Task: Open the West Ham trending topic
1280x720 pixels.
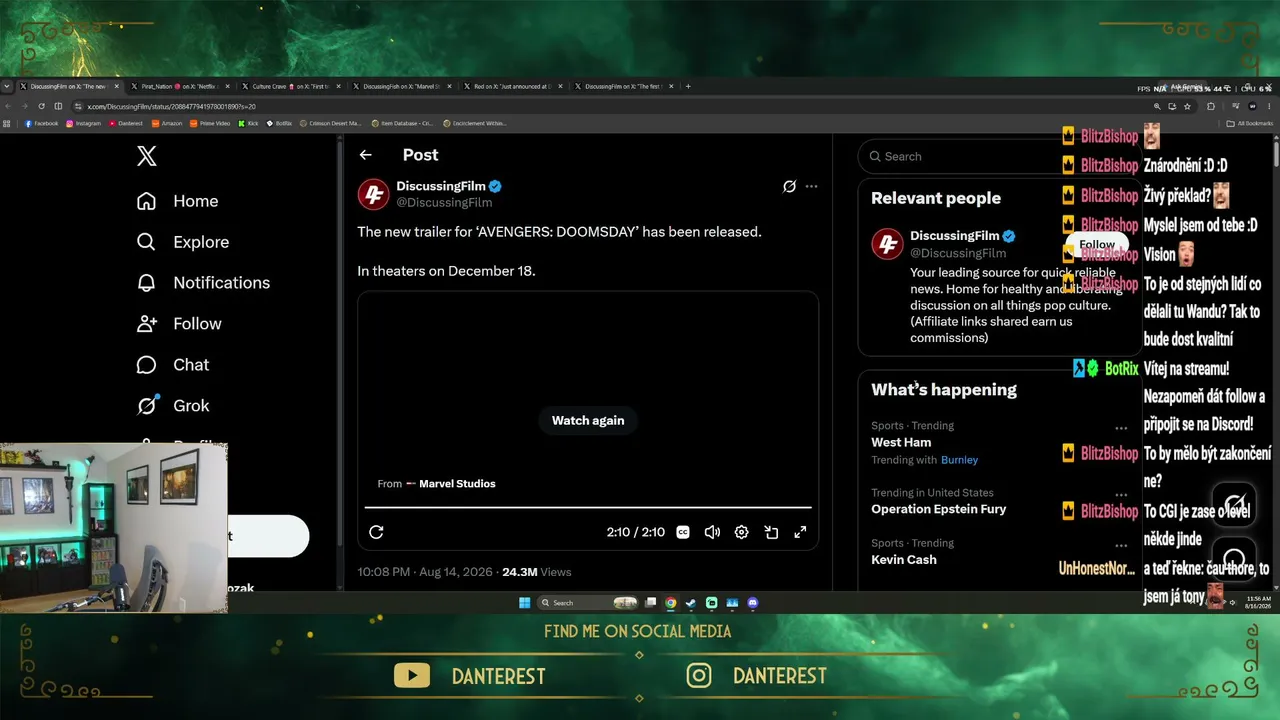Action: pos(901,442)
